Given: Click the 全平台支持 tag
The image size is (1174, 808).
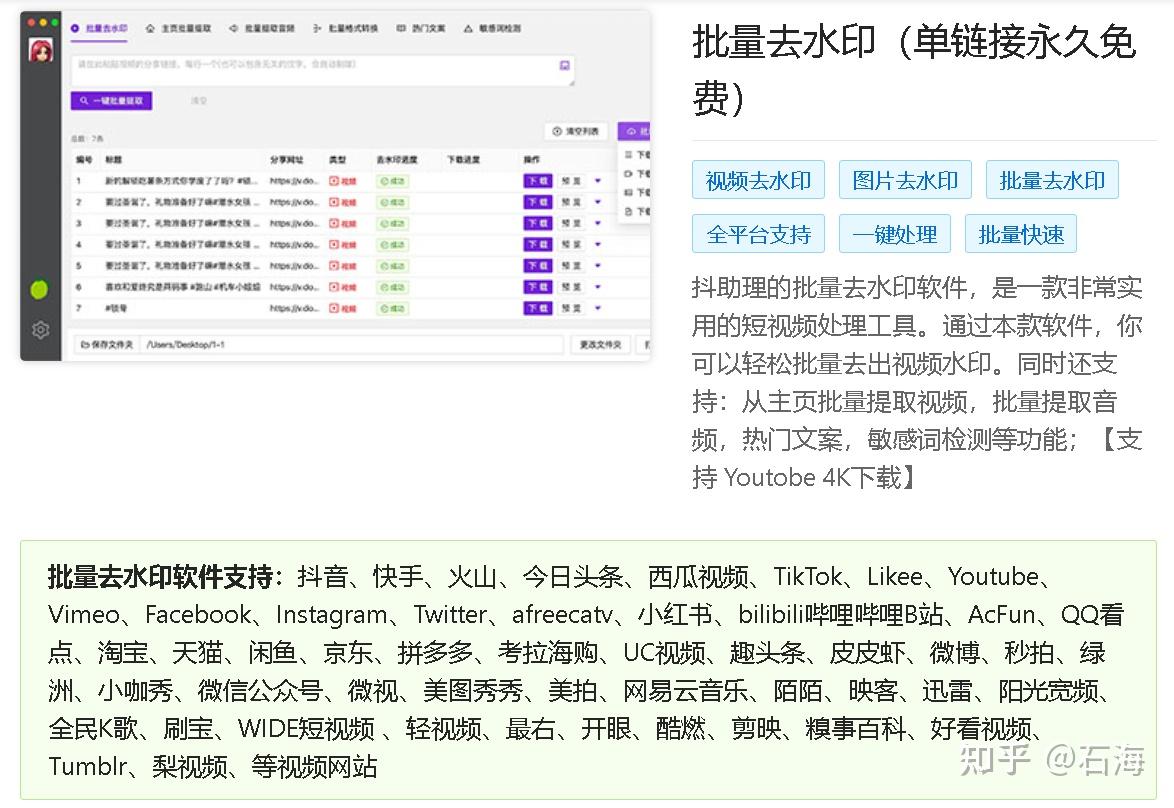Looking at the screenshot, I should pos(758,234).
